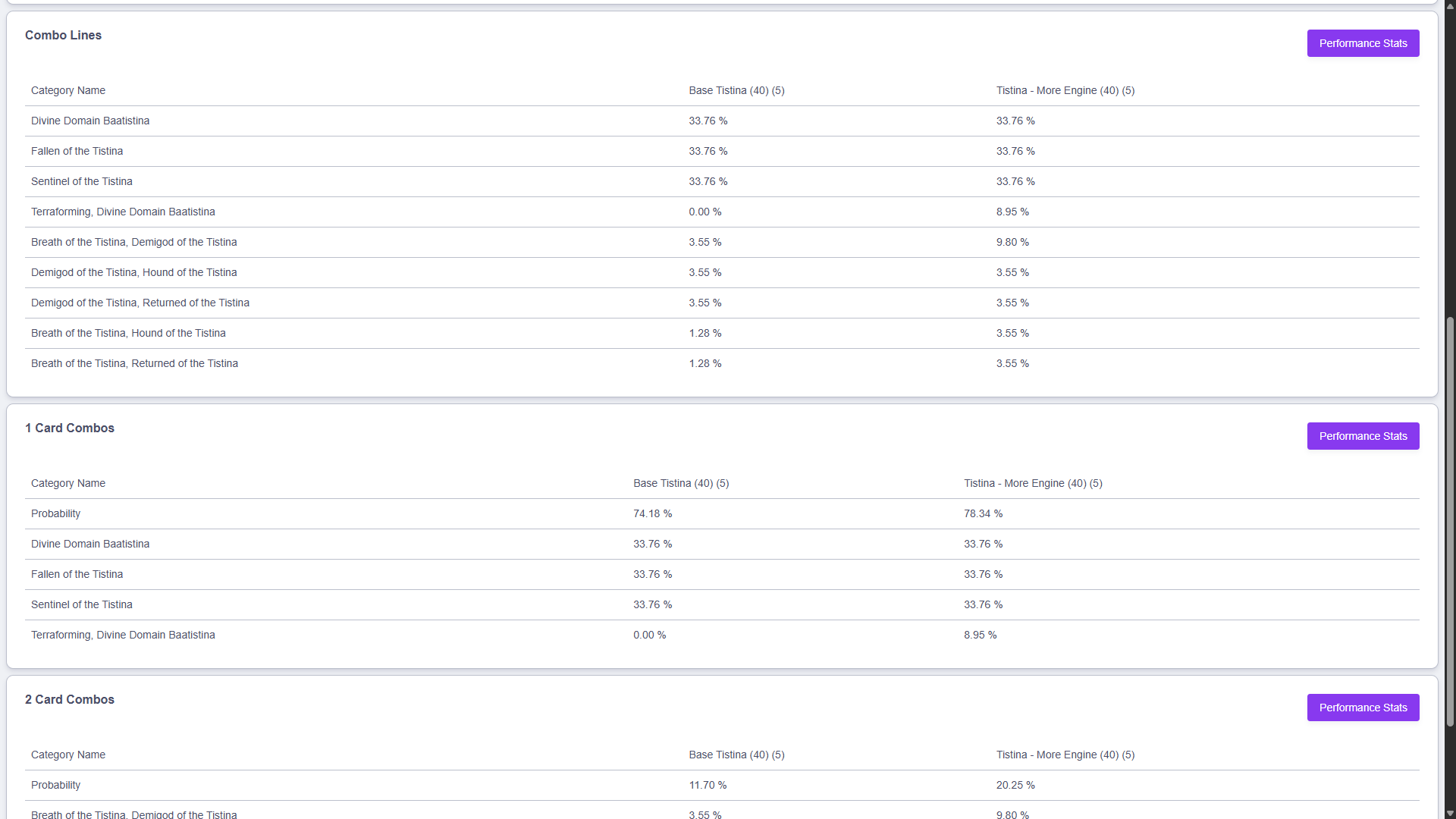This screenshot has height=819, width=1456.
Task: Click Category Name header in 1 Card Combos
Action: (x=68, y=483)
